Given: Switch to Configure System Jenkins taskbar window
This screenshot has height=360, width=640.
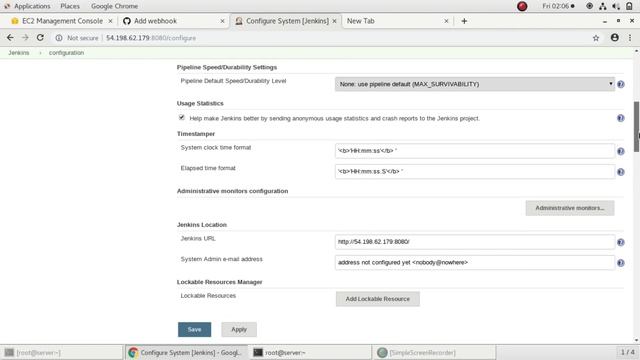Looking at the screenshot, I should [187, 353].
